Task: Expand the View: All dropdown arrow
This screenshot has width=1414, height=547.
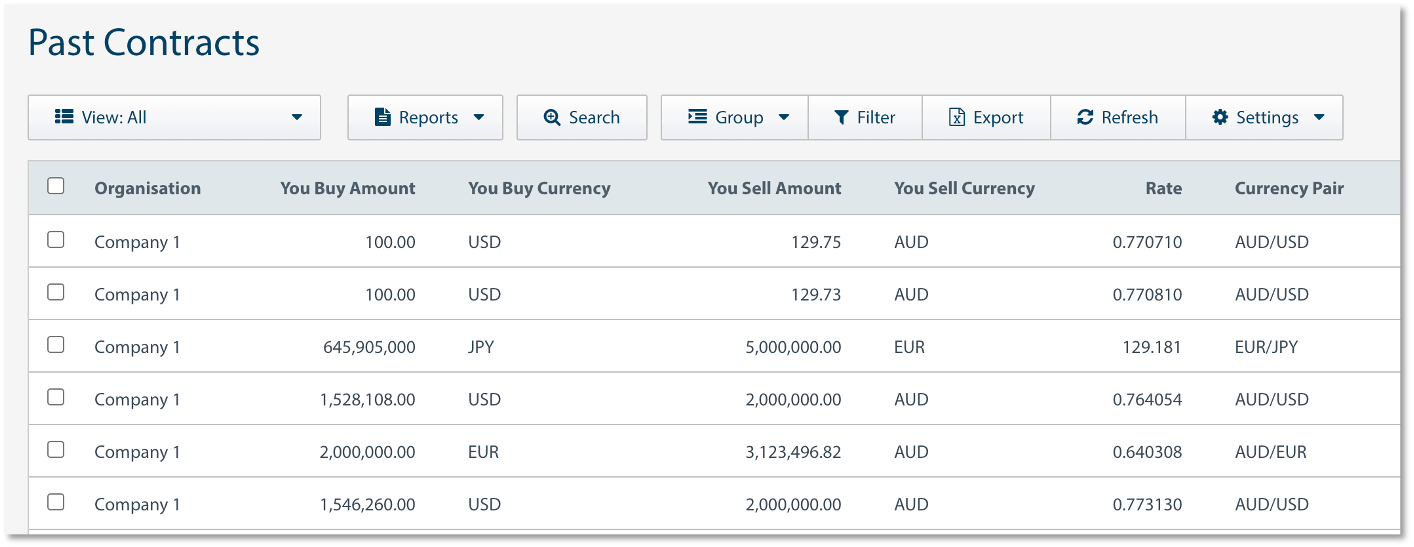Action: coord(297,117)
